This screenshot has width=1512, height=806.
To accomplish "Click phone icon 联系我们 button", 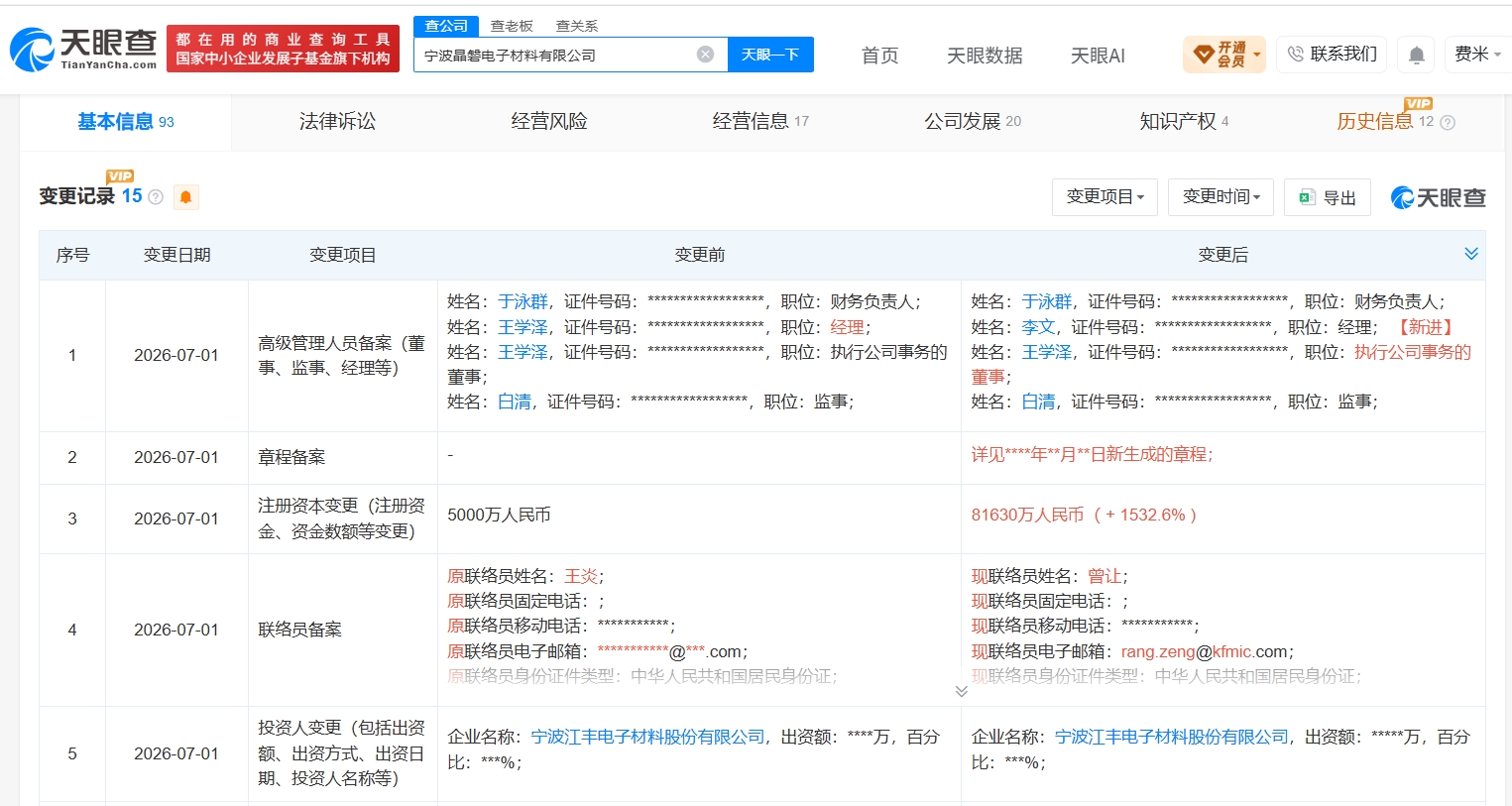I will coord(1331,54).
